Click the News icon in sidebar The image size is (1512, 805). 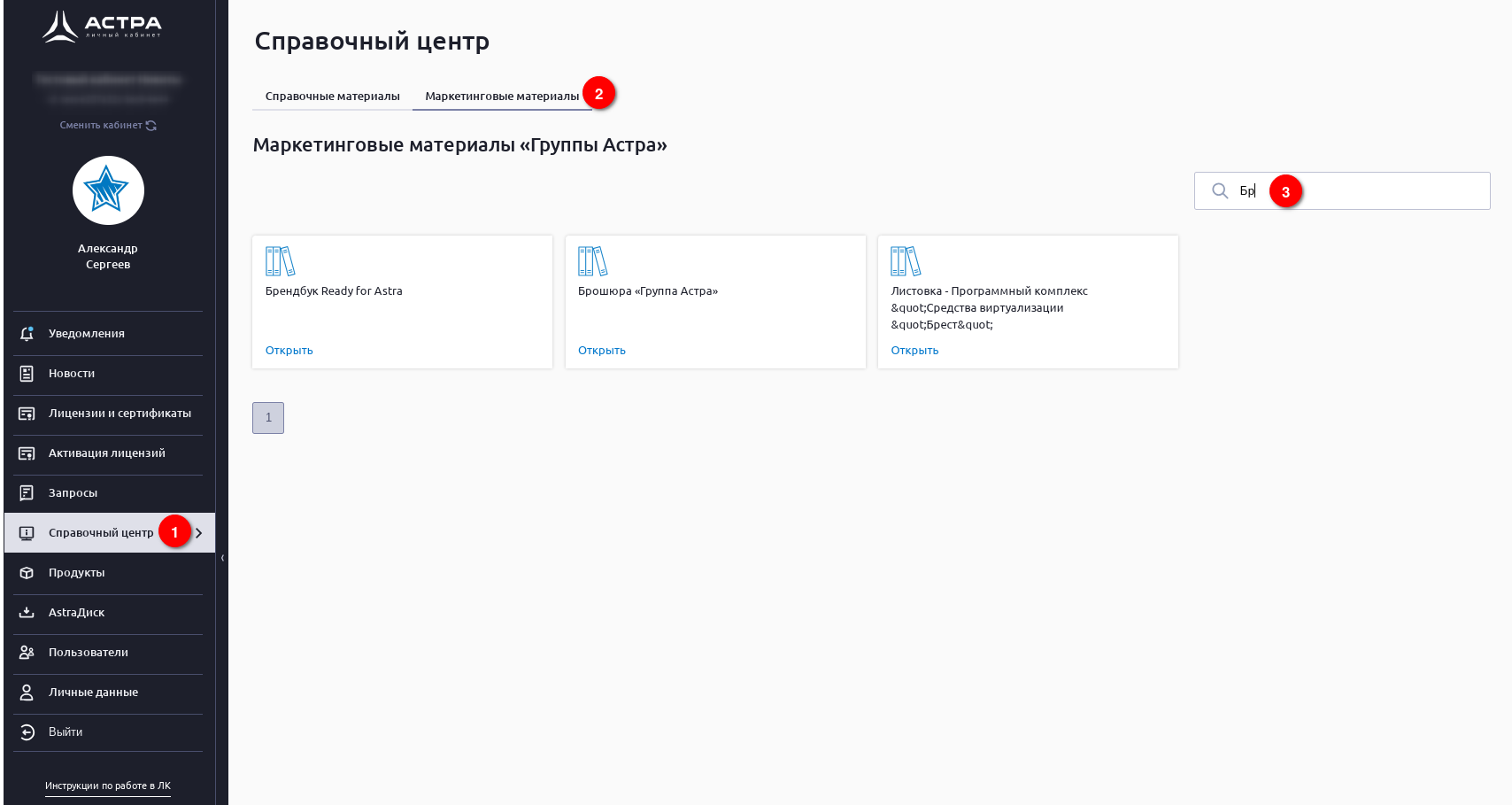coord(27,374)
